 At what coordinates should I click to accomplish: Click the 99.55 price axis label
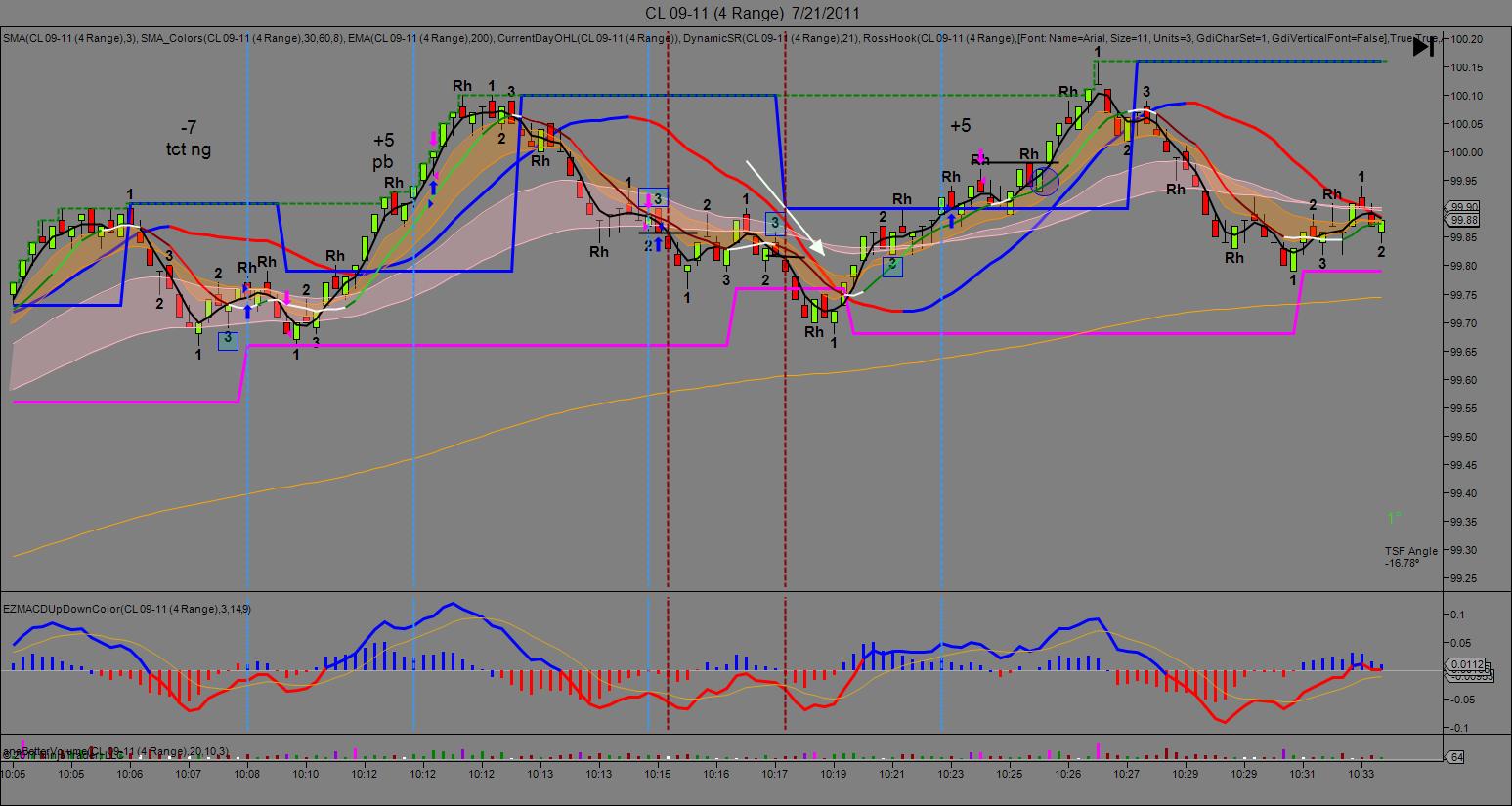1466,408
